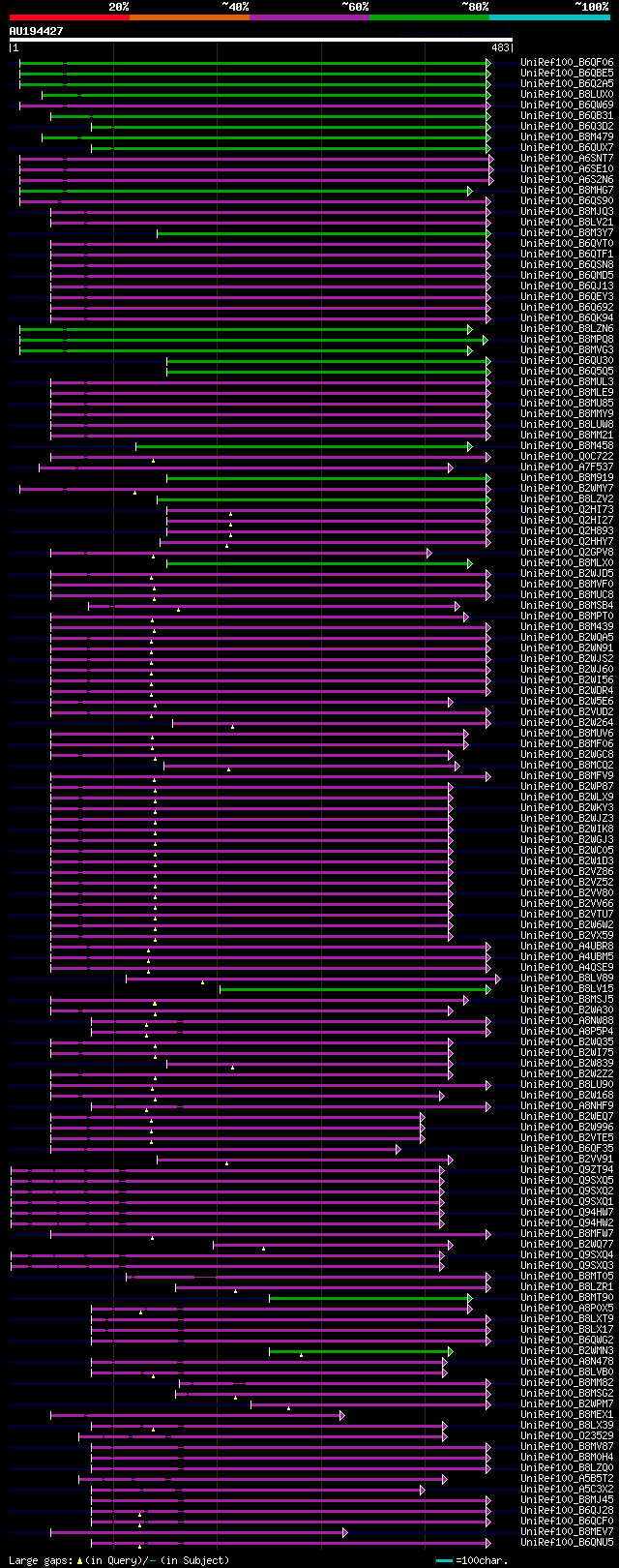Image resolution: width=619 pixels, height=1568 pixels.
Task: Select the UniRef100_A4UBR8 hit label
Action: point(567,946)
